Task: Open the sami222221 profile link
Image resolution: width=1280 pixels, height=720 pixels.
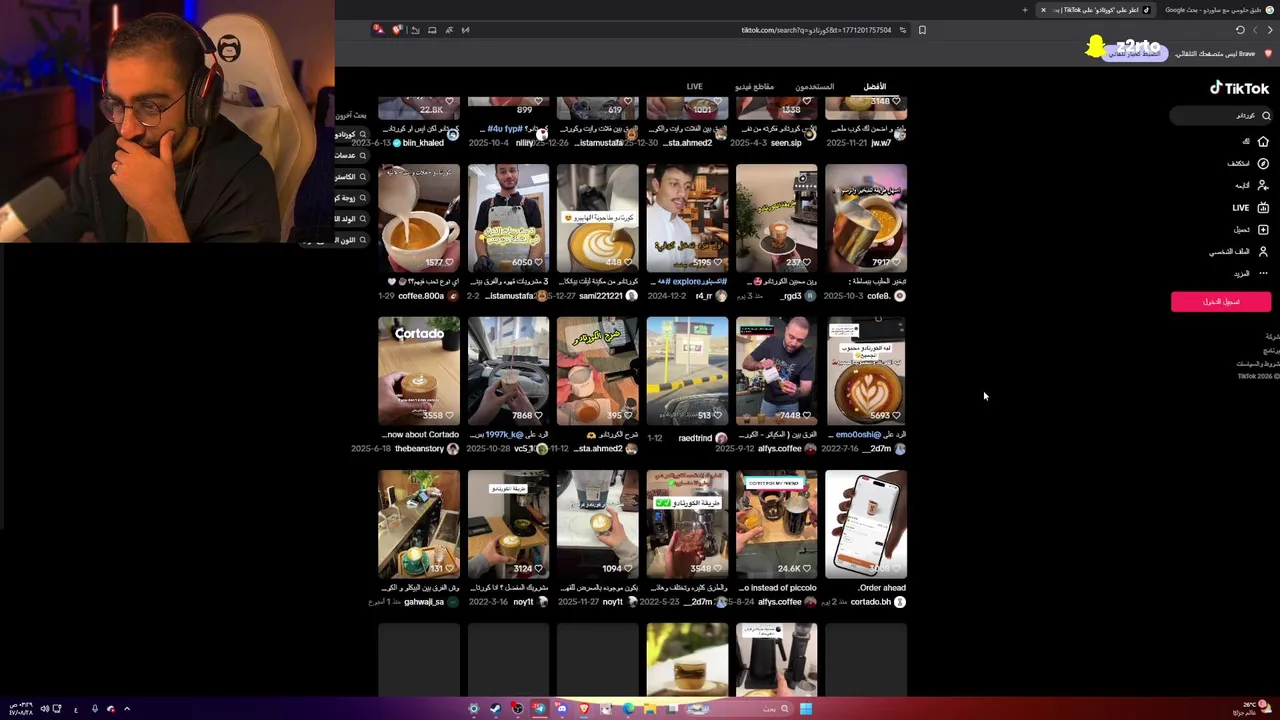Action: point(601,296)
